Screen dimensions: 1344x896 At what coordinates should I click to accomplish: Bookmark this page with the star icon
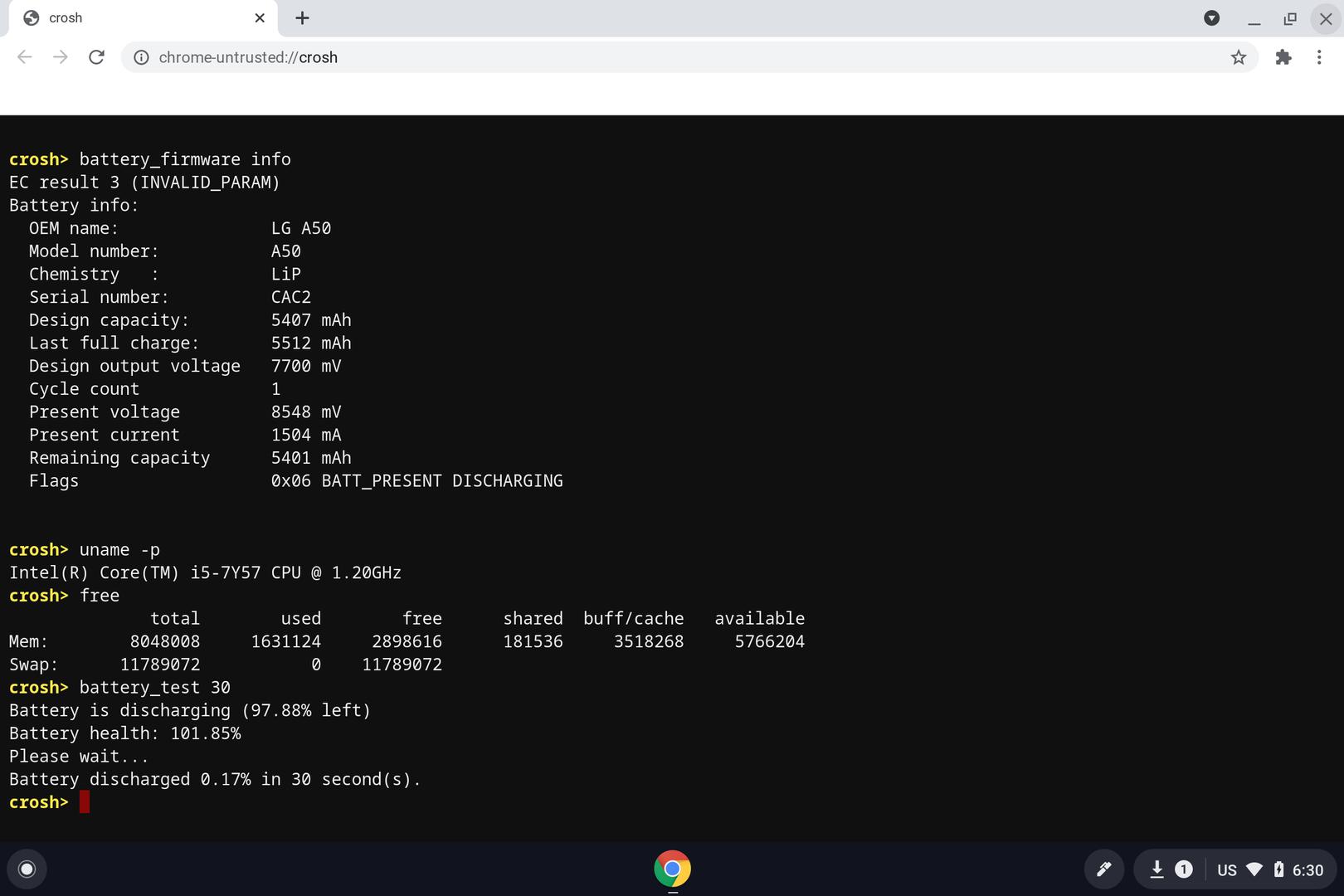(1238, 57)
